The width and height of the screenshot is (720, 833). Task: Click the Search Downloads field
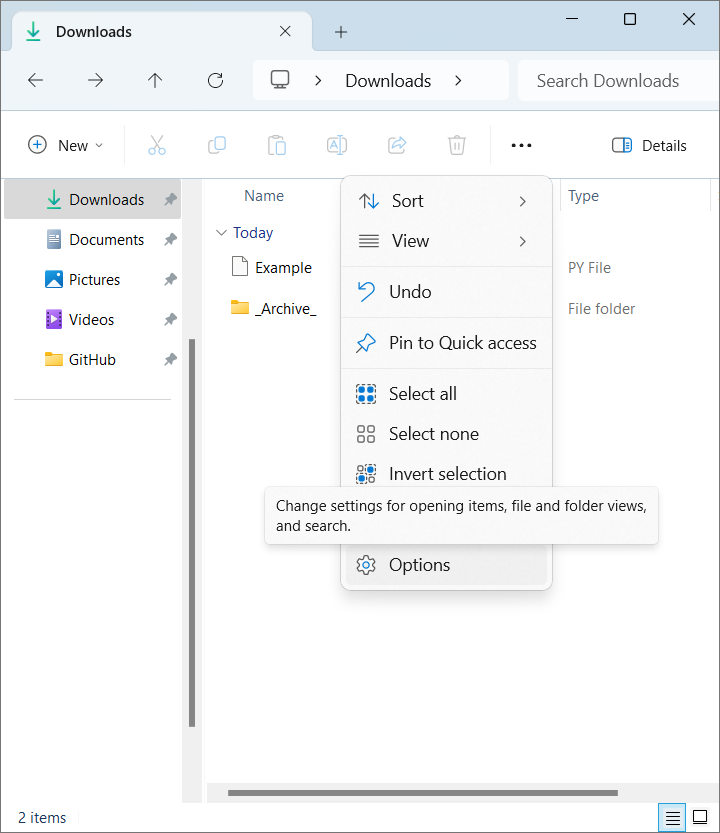(610, 81)
